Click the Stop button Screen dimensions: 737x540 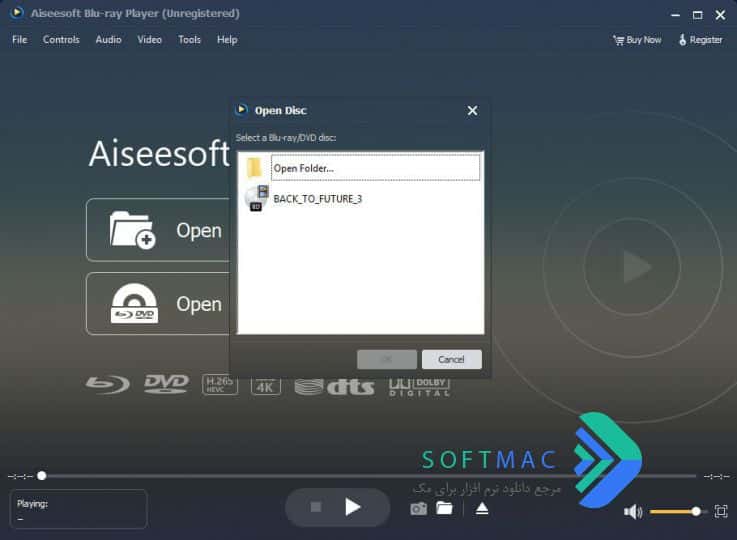[316, 507]
